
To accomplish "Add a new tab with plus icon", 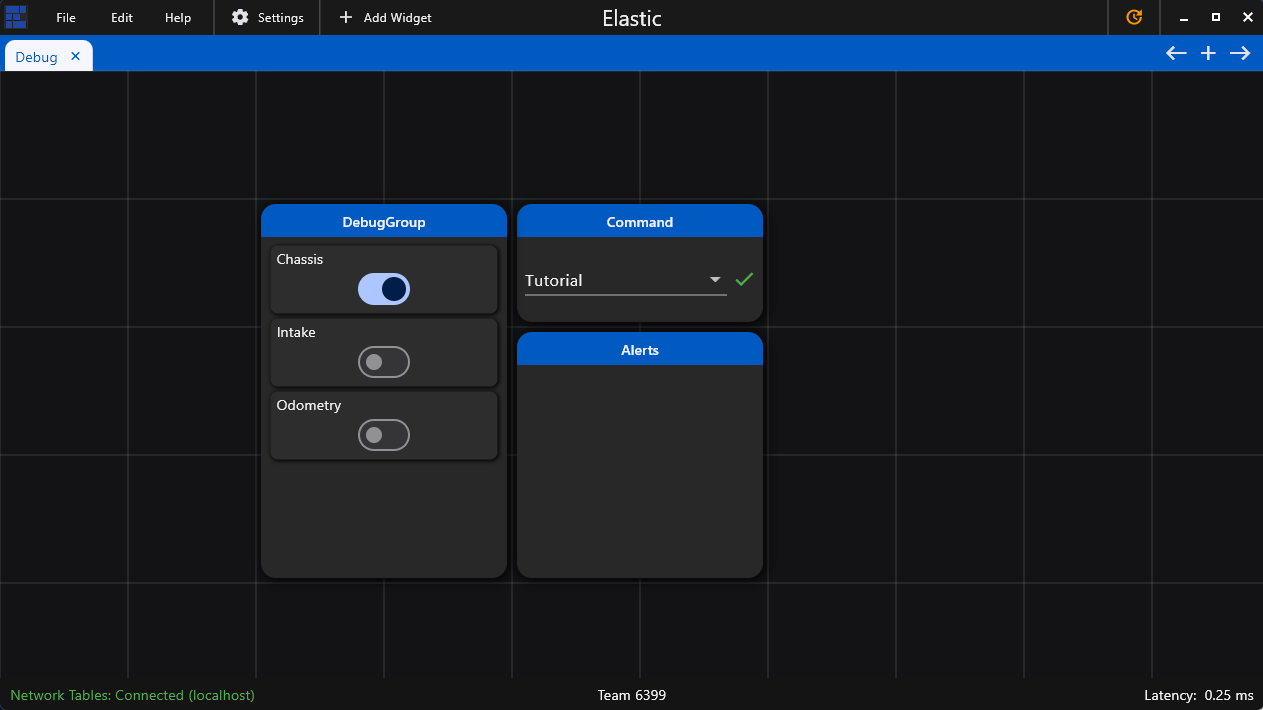I will (x=1208, y=53).
